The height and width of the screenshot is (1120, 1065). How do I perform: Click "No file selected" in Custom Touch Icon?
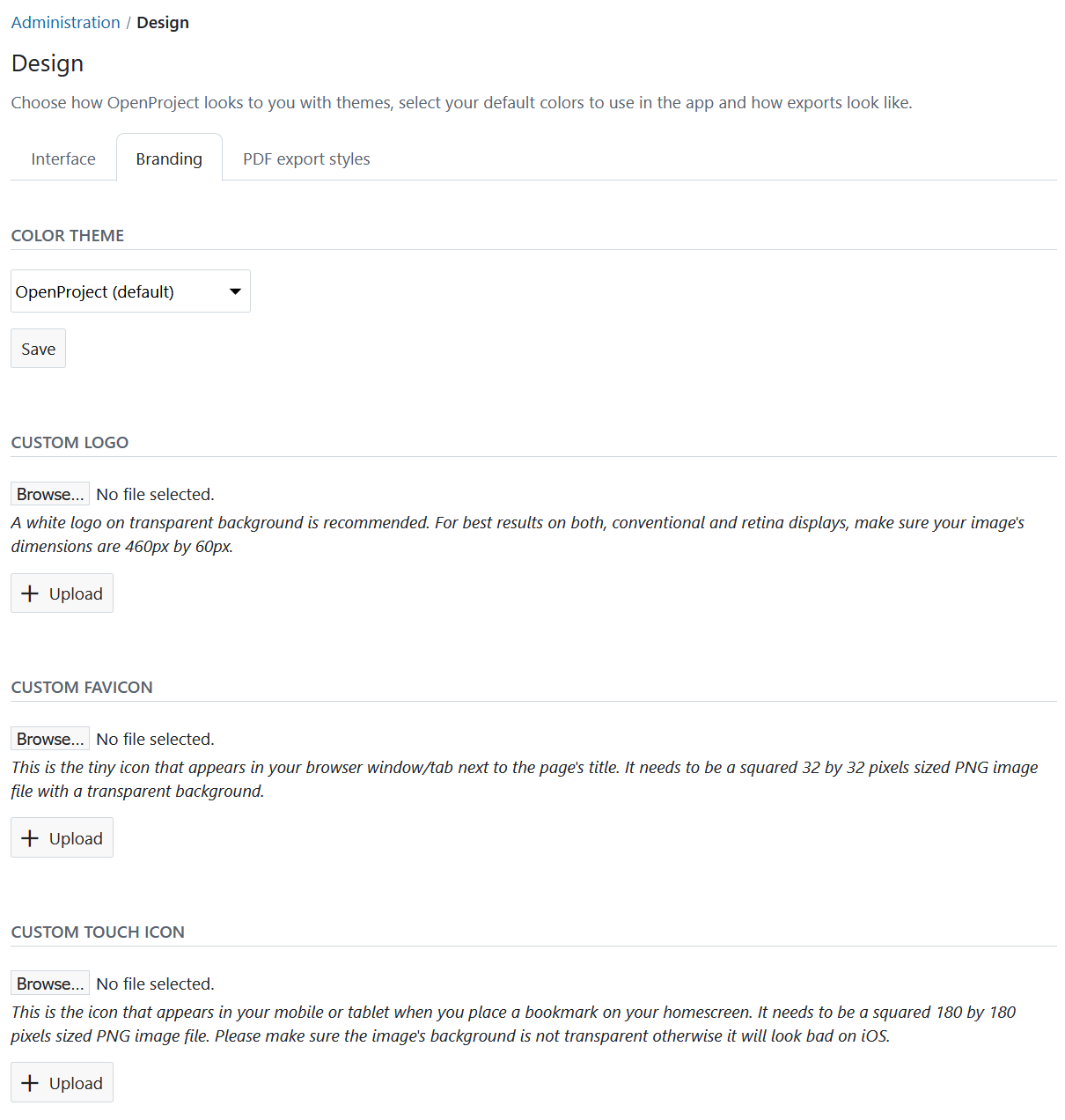tap(155, 984)
